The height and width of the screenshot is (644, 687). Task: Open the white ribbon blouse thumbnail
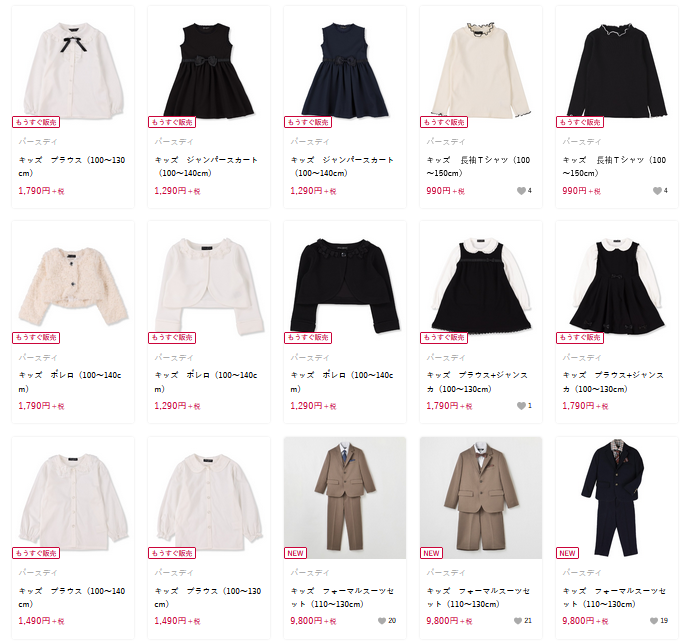73,68
